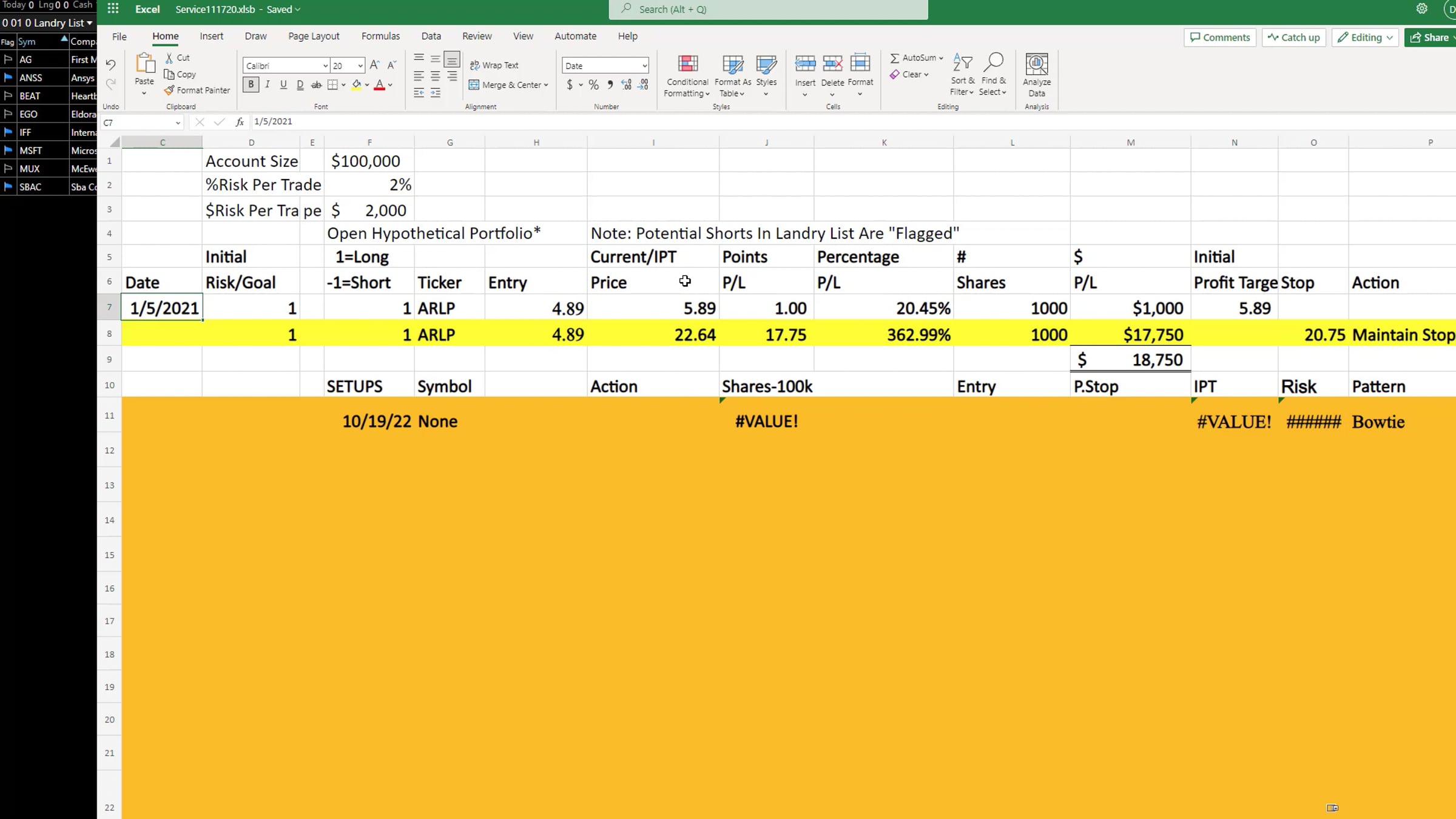Screen dimensions: 1456x819
Task: Toggle Double Underline formatting
Action: (300, 85)
